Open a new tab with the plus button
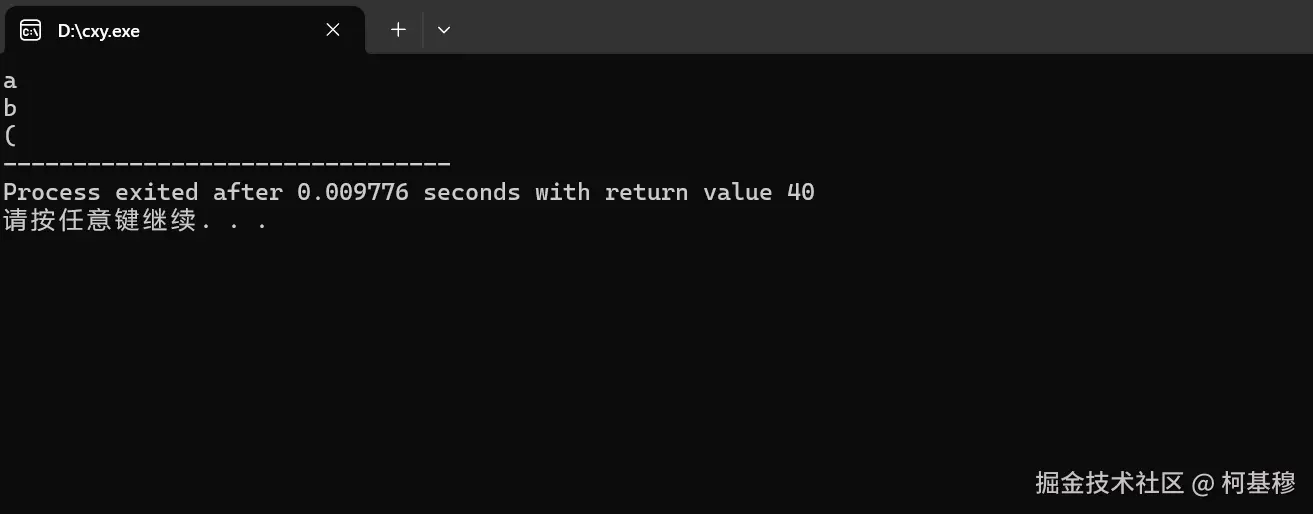Viewport: 1313px width, 514px height. (x=398, y=30)
